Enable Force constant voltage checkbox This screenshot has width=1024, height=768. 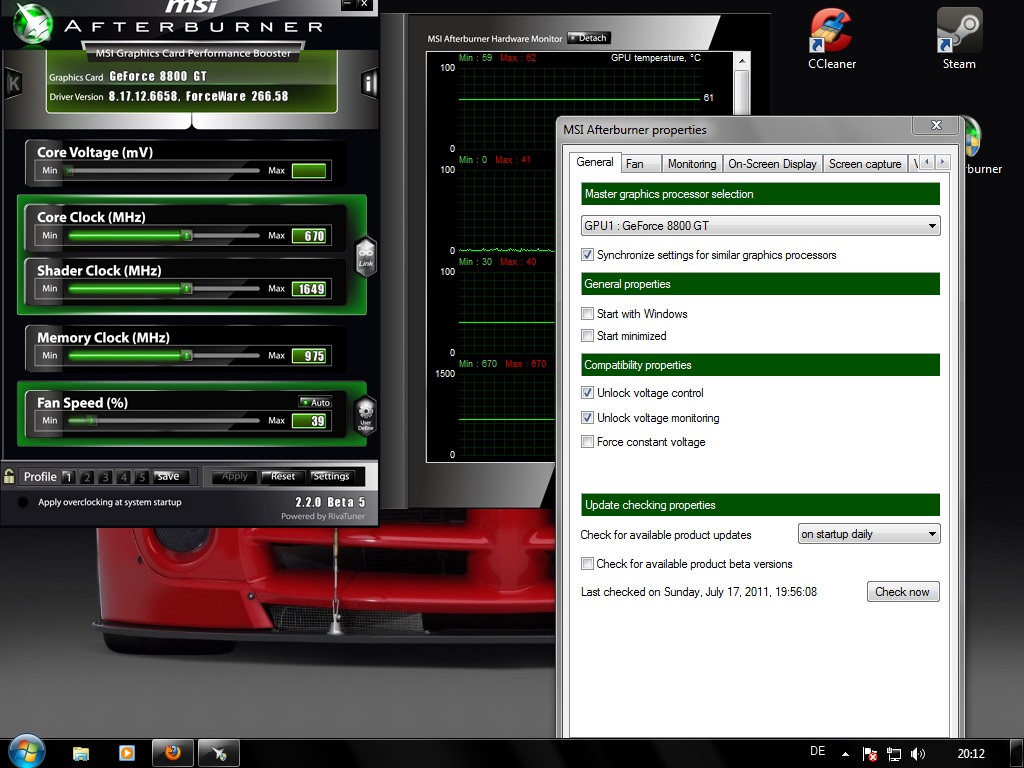587,441
